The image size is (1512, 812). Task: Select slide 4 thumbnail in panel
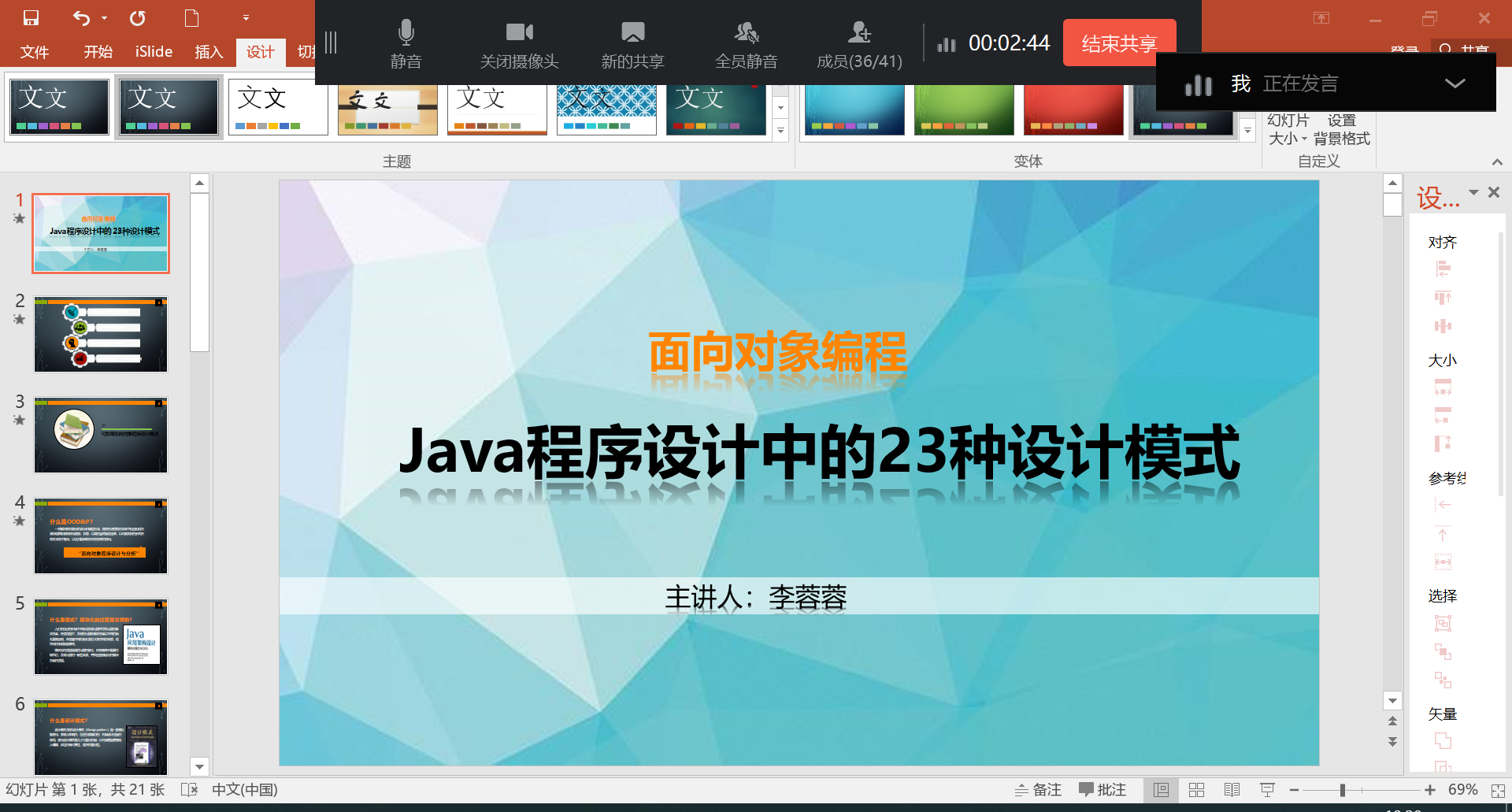(x=101, y=536)
